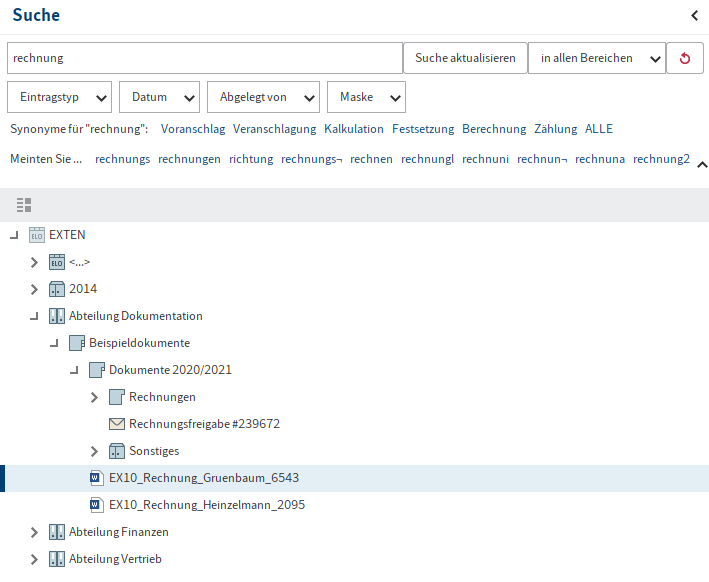The image size is (709, 582).
Task: Choose the 'rechnungen' suggestion
Action: (189, 159)
